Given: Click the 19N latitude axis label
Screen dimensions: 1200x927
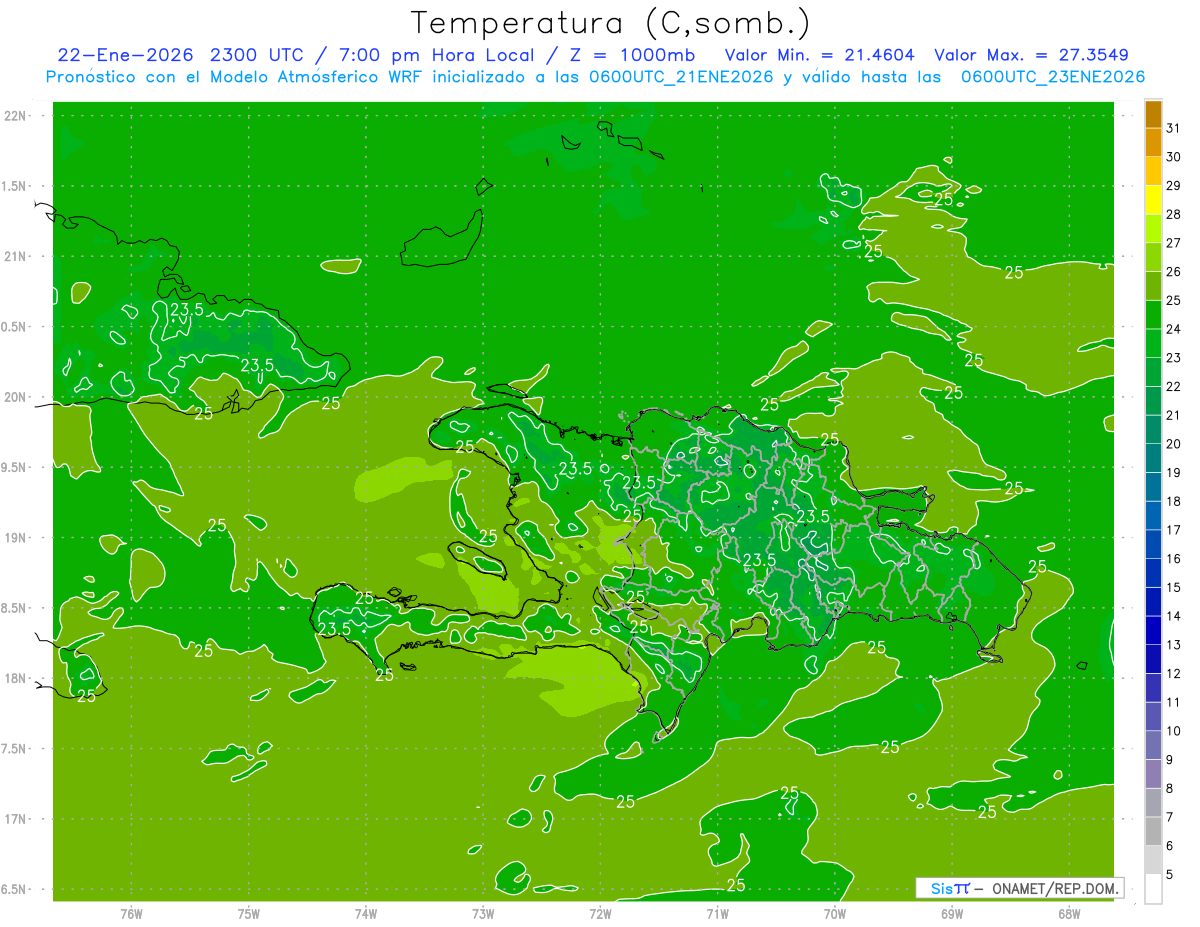Looking at the screenshot, I should 16,538.
